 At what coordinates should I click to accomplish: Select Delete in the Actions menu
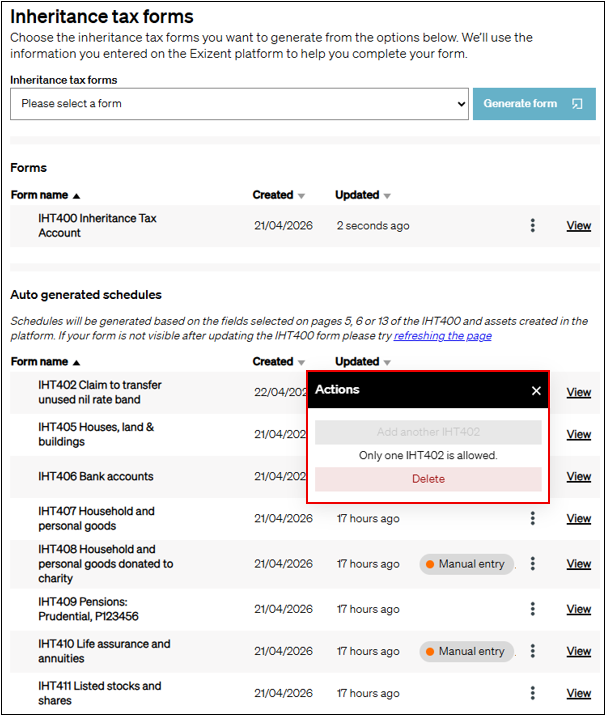pyautogui.click(x=428, y=479)
